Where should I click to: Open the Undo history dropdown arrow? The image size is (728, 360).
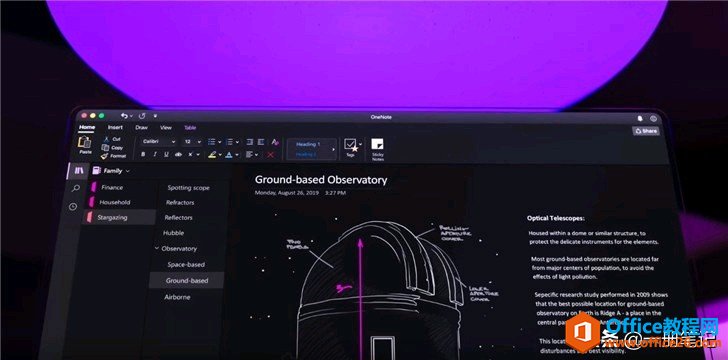click(131, 116)
